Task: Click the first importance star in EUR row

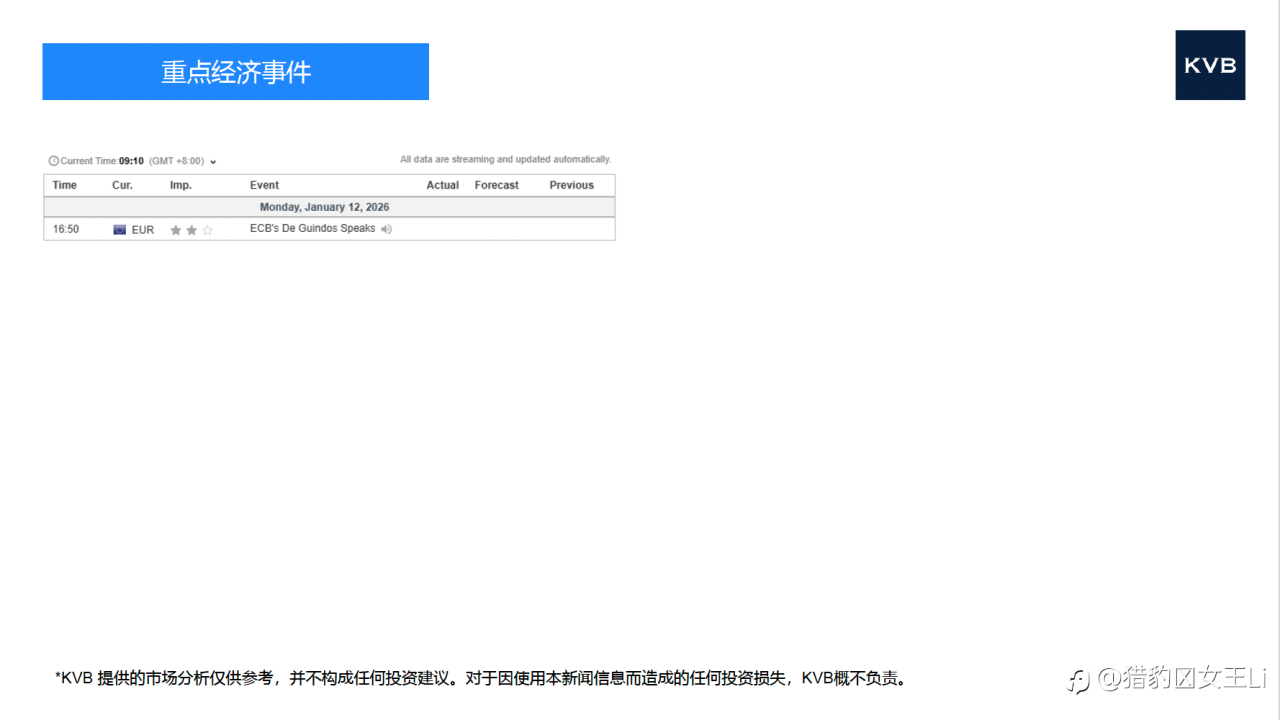Action: (x=176, y=230)
